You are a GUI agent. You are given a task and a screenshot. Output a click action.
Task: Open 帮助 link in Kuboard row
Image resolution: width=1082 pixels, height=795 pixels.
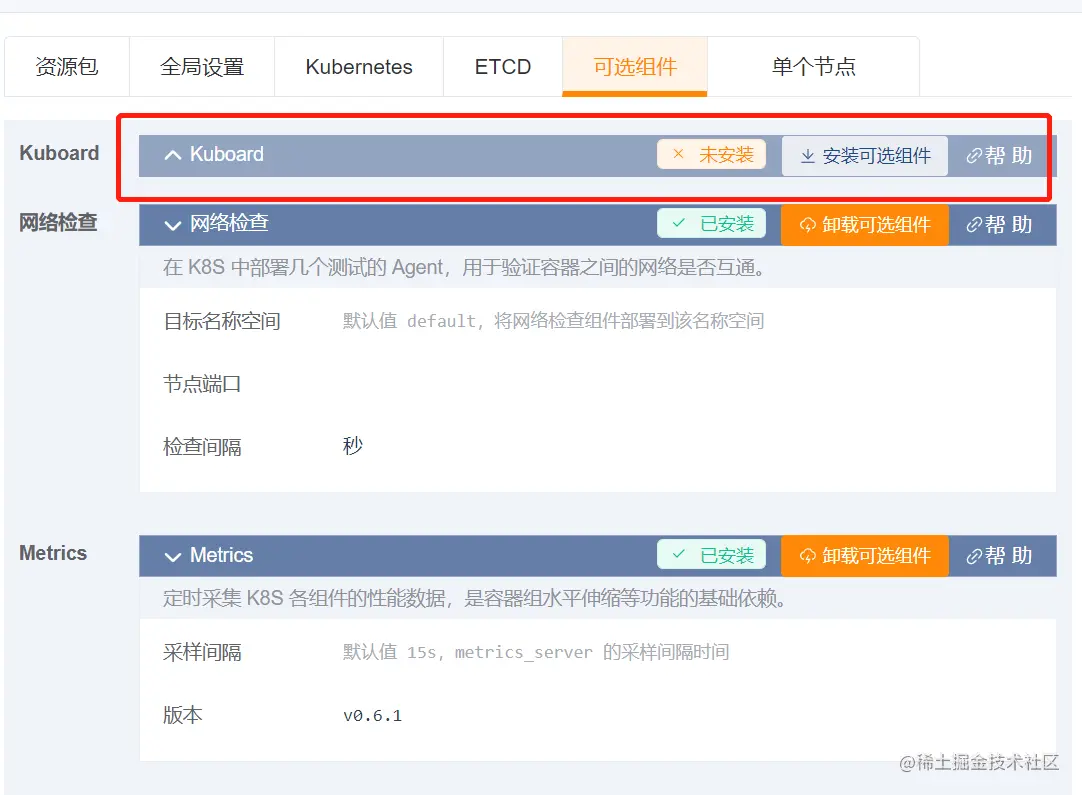999,156
